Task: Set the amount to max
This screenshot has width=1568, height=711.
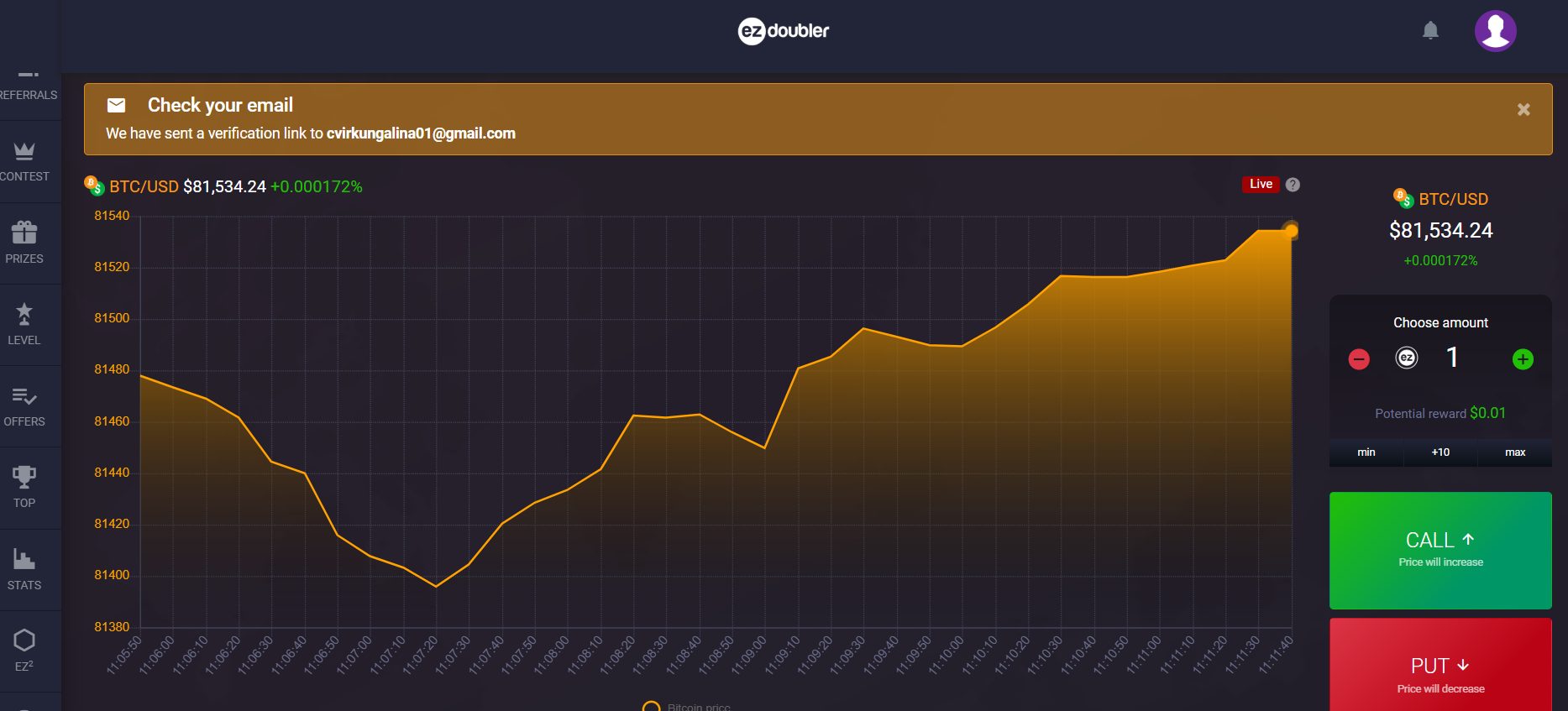Action: point(1515,452)
